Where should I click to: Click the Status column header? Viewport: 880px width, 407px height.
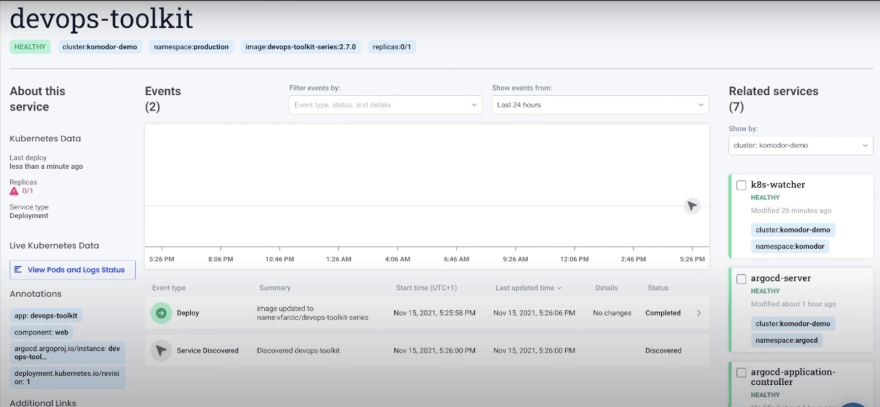pyautogui.click(x=658, y=288)
